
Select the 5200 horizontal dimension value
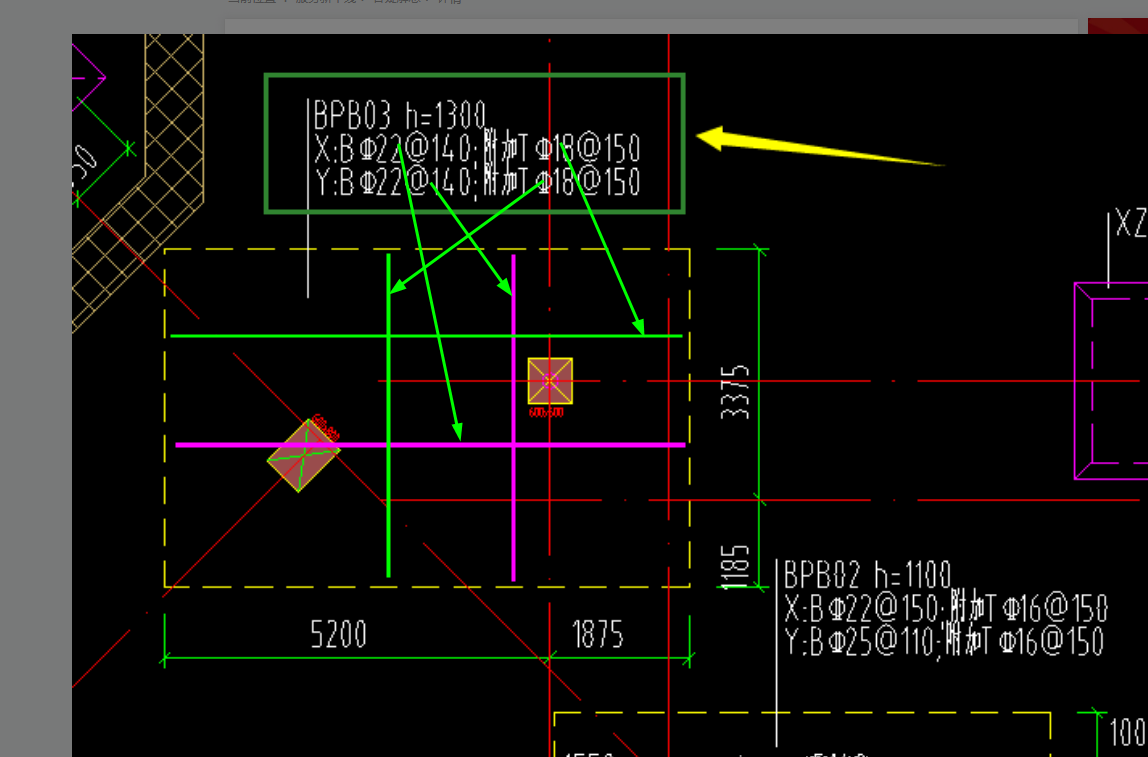(x=338, y=634)
